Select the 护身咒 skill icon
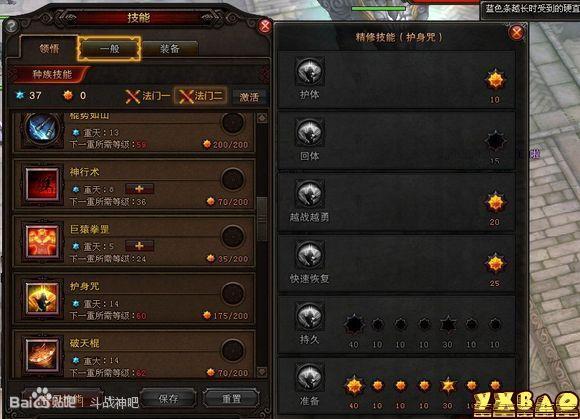580x419 pixels. (x=42, y=298)
